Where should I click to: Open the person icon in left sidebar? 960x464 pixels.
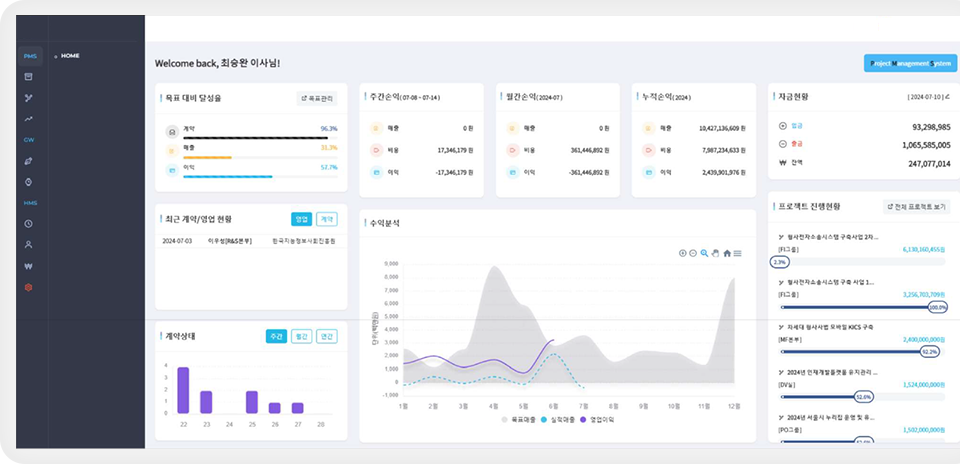click(x=29, y=244)
